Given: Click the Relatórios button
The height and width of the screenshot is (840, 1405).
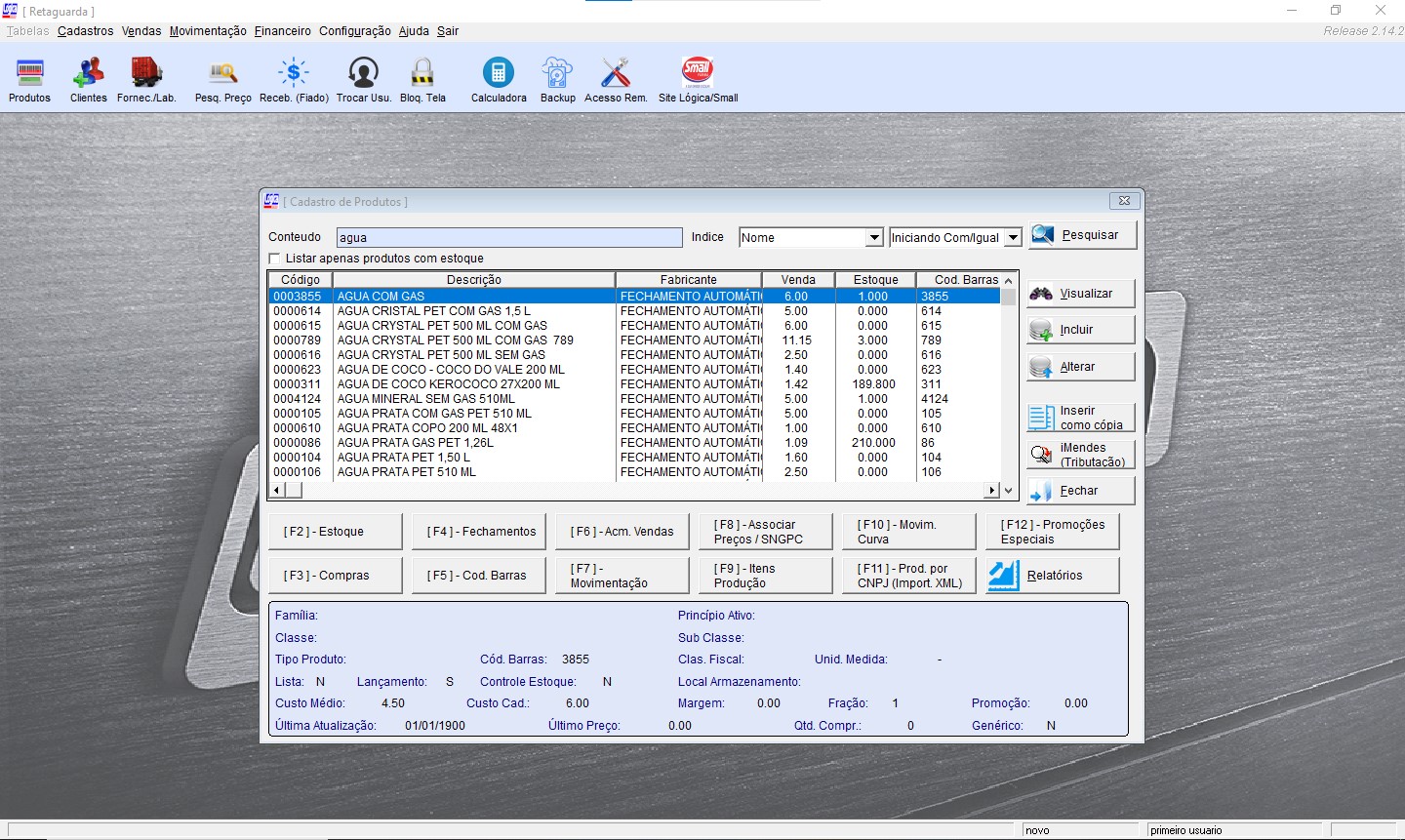Looking at the screenshot, I should click(1052, 576).
